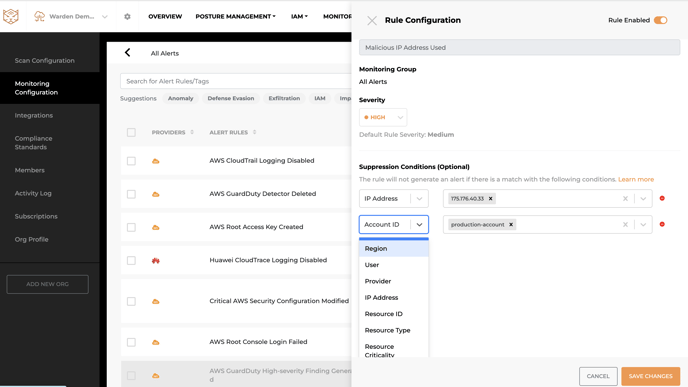Delete the Account ID suppression condition
The height and width of the screenshot is (387, 688).
tap(662, 224)
